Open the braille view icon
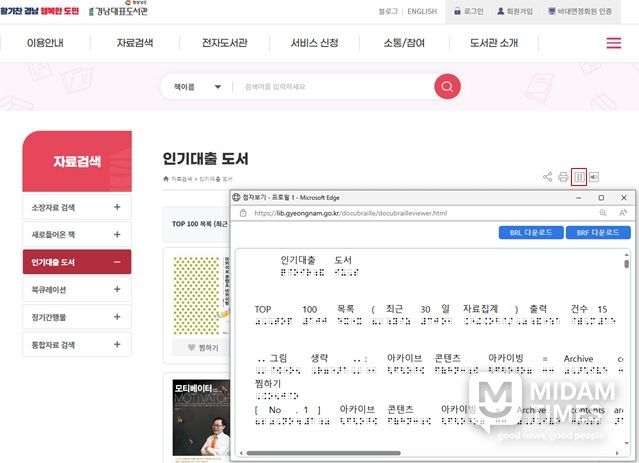The height and width of the screenshot is (463, 639). coord(579,177)
